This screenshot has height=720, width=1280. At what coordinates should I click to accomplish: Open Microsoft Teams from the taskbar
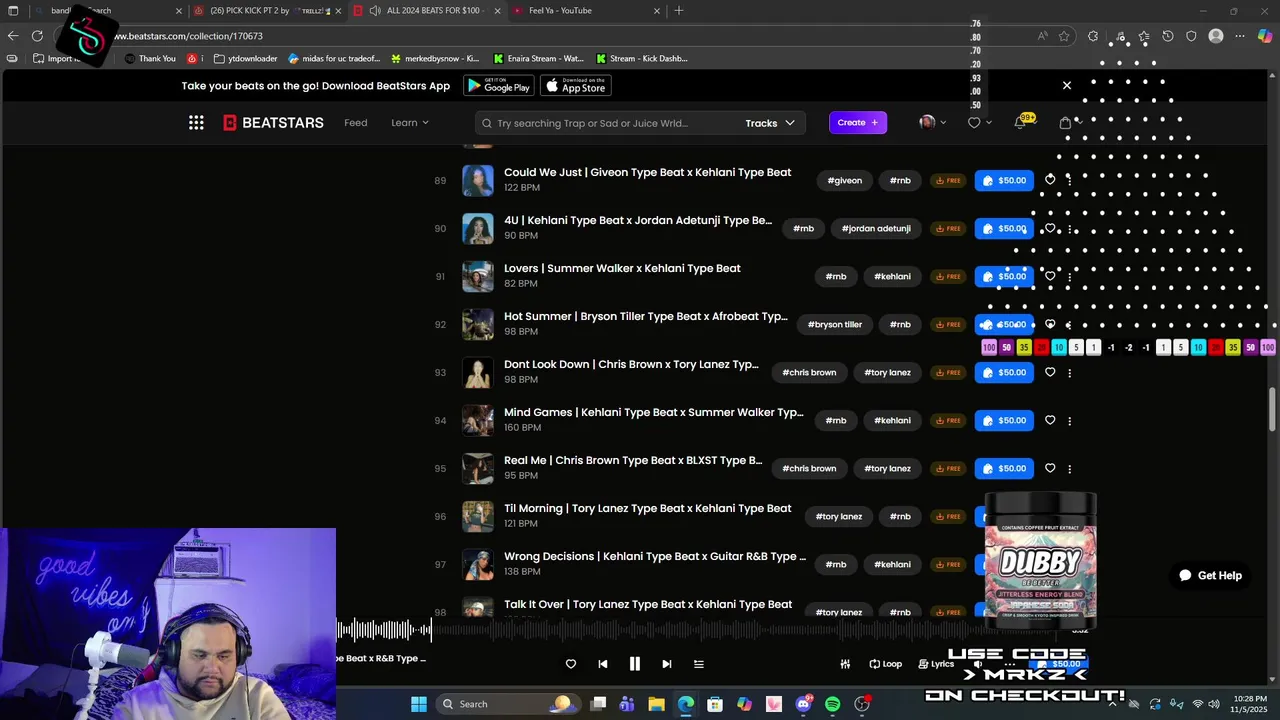[x=627, y=704]
